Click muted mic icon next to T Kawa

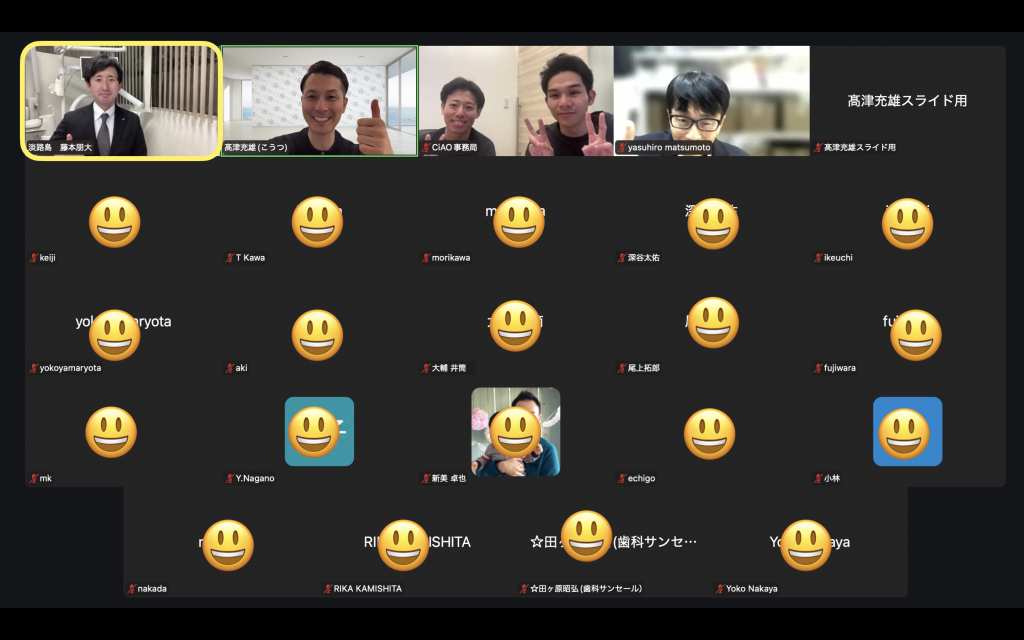pyautogui.click(x=229, y=258)
